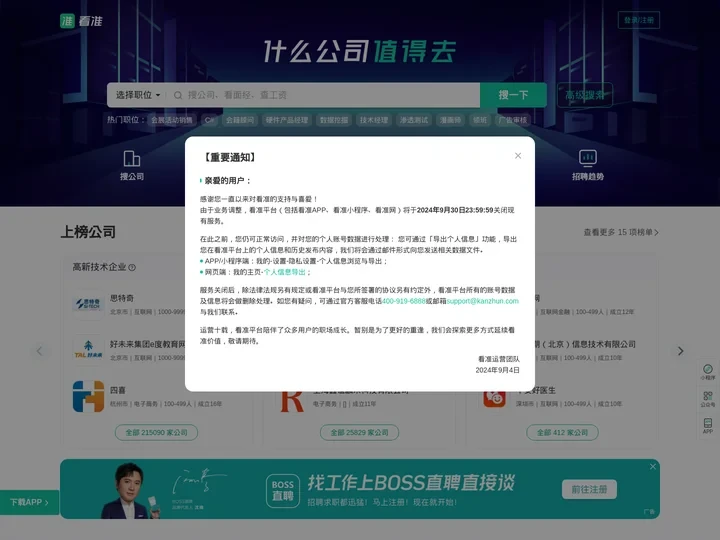Image resolution: width=720 pixels, height=540 pixels.
Task: Select hot job tag 硬件产品经理
Action: tap(287, 120)
